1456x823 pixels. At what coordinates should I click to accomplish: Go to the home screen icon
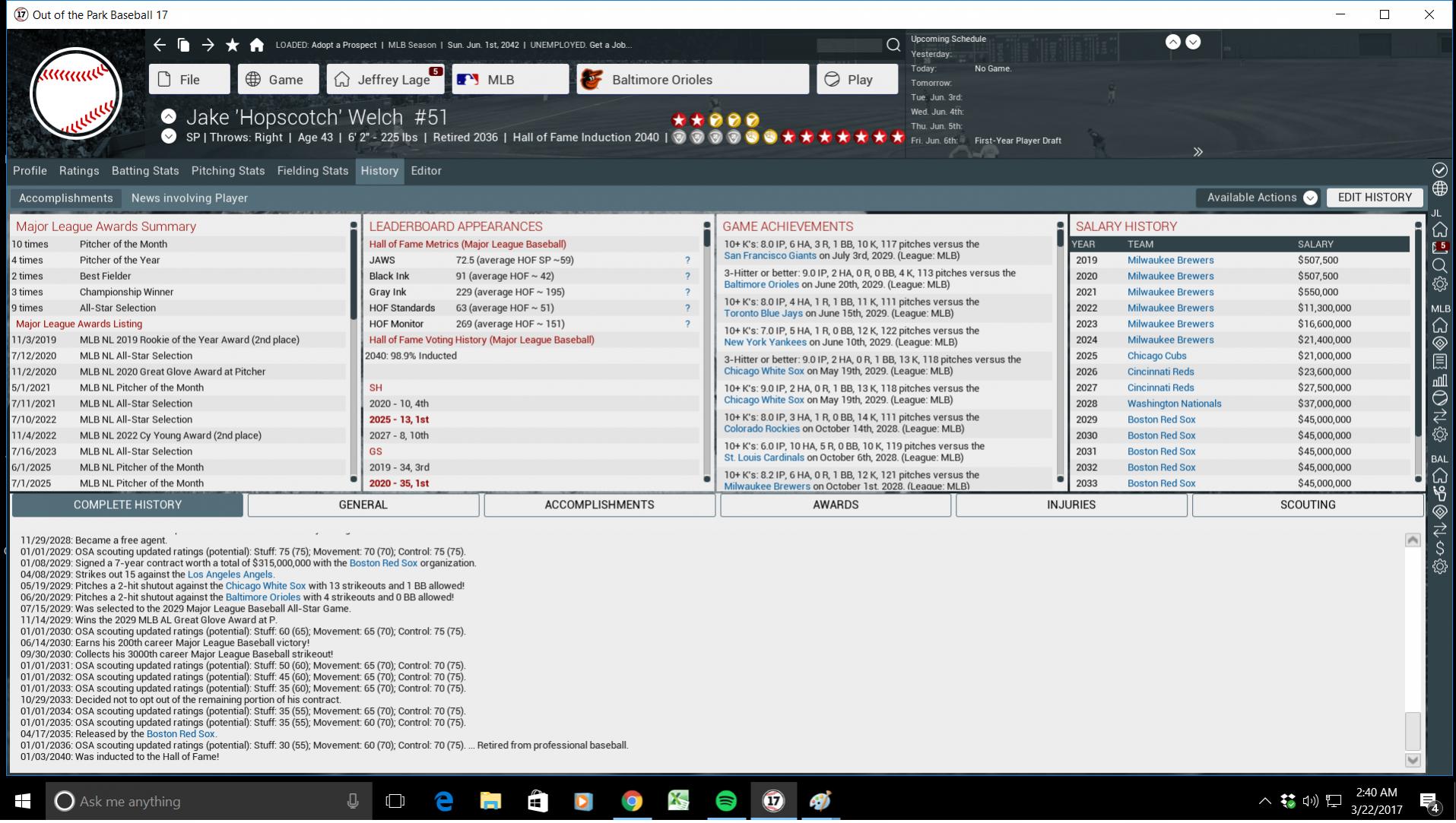(257, 45)
